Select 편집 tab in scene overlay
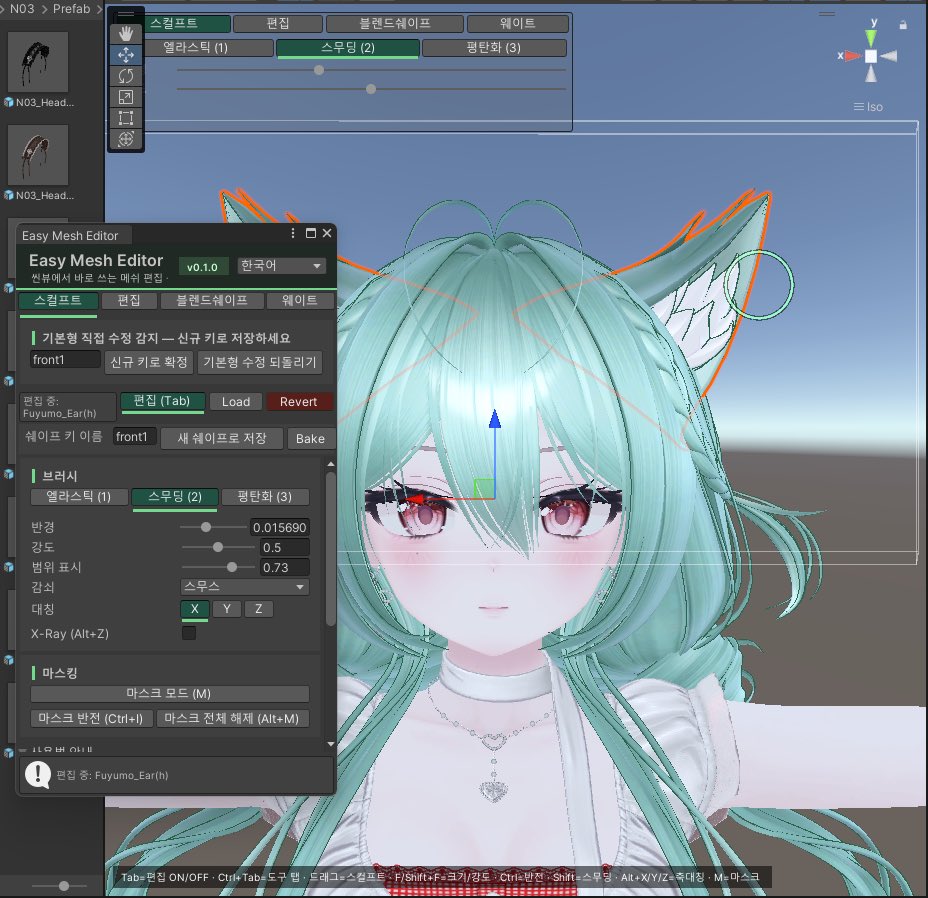This screenshot has width=928, height=898. click(278, 24)
